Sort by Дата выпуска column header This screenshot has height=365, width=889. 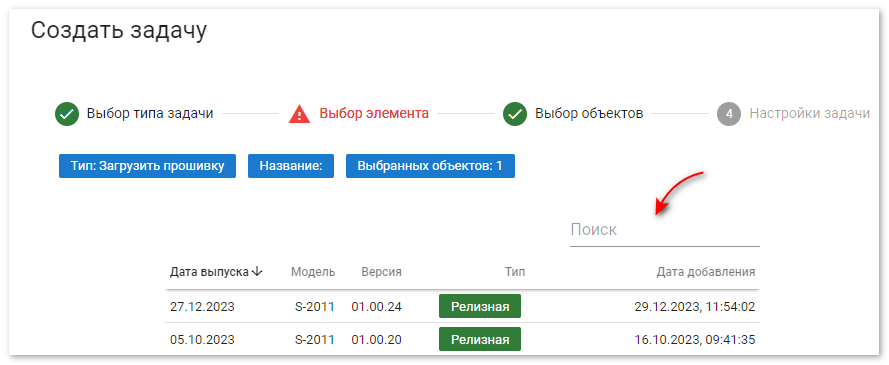(209, 271)
